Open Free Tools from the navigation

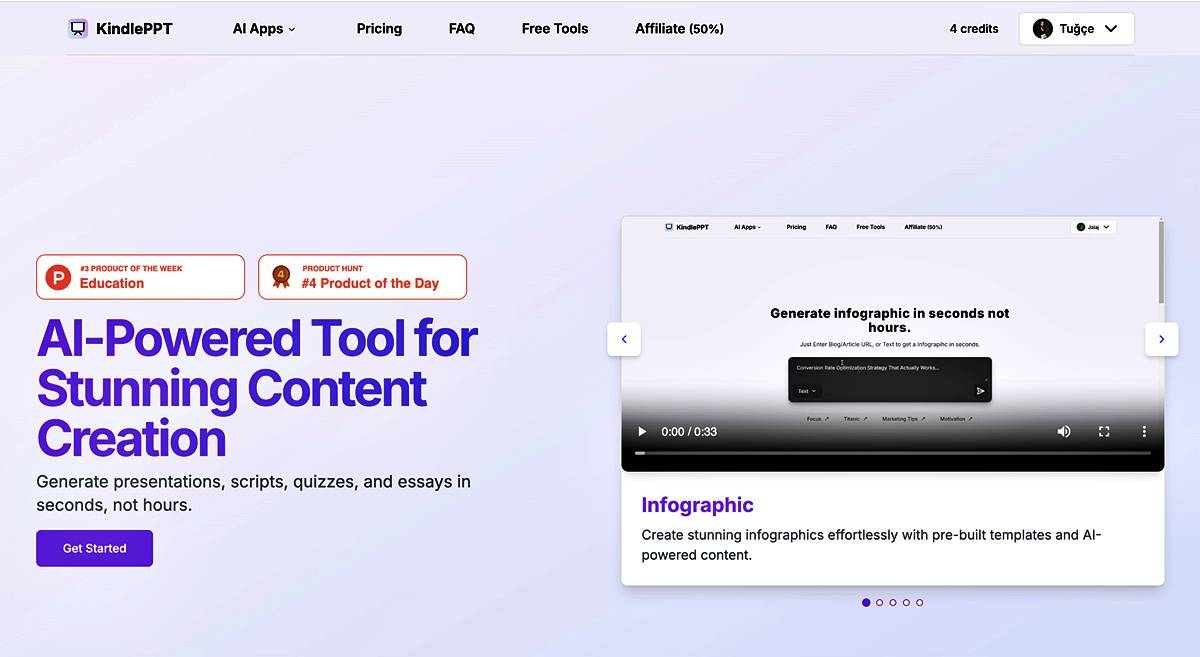click(x=555, y=29)
